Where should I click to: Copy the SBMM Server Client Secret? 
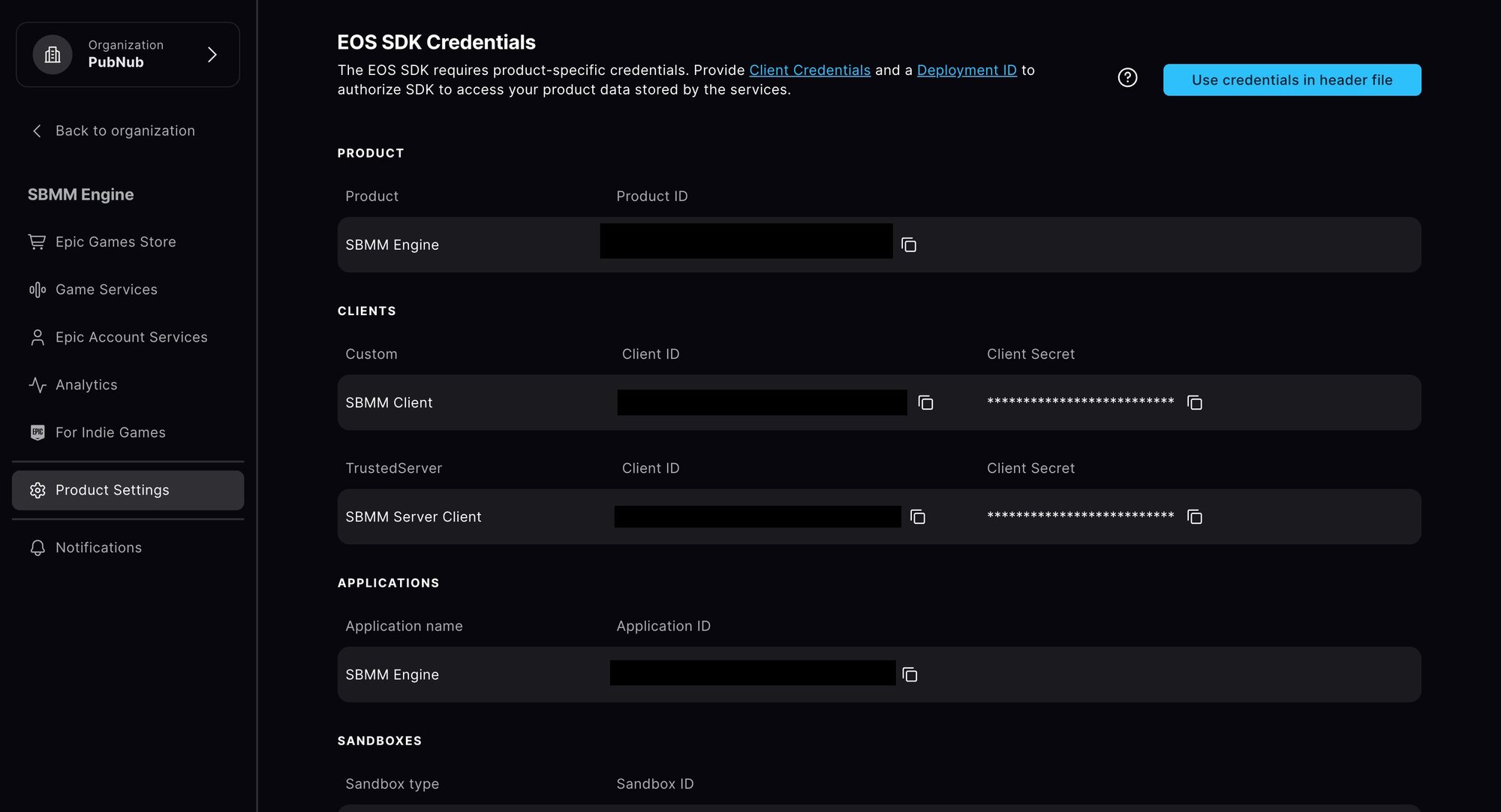tap(1194, 517)
